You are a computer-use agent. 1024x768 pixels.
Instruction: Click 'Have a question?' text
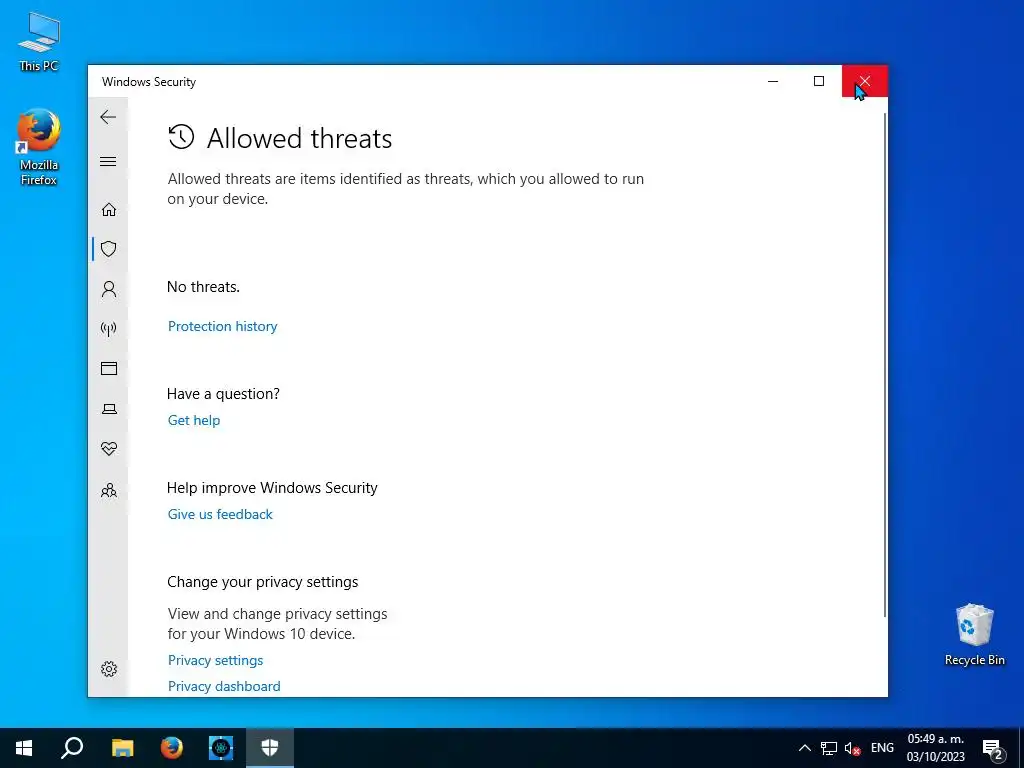tap(223, 394)
